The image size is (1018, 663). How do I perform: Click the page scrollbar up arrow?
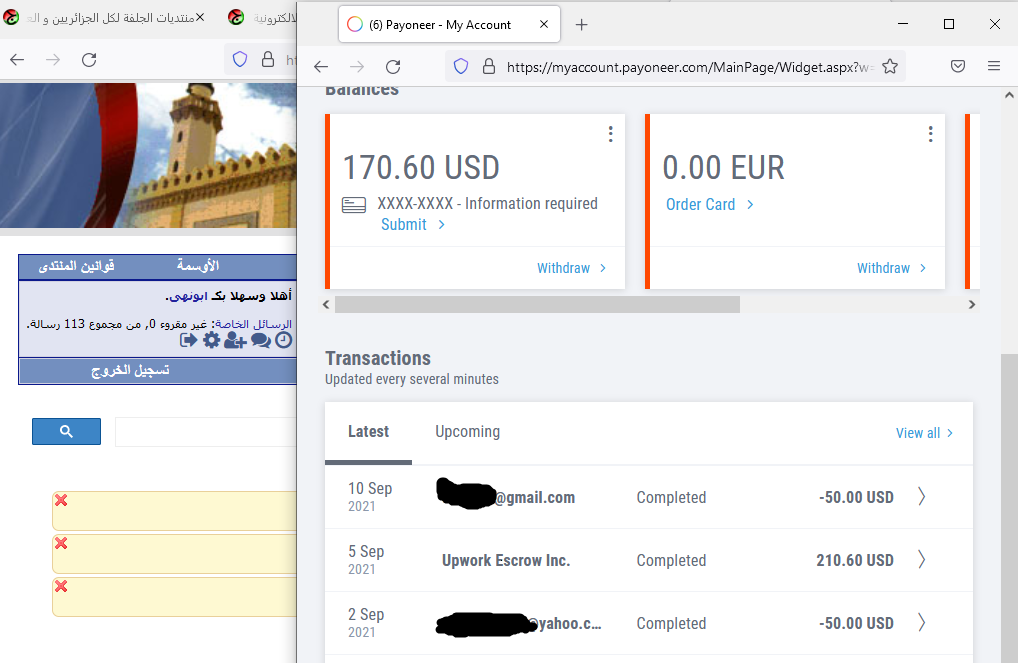pos(1009,95)
